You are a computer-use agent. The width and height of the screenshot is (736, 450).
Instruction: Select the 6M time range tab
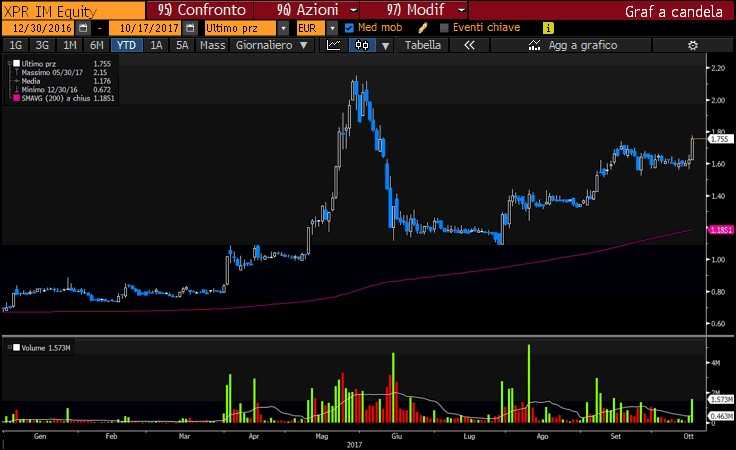click(x=97, y=45)
